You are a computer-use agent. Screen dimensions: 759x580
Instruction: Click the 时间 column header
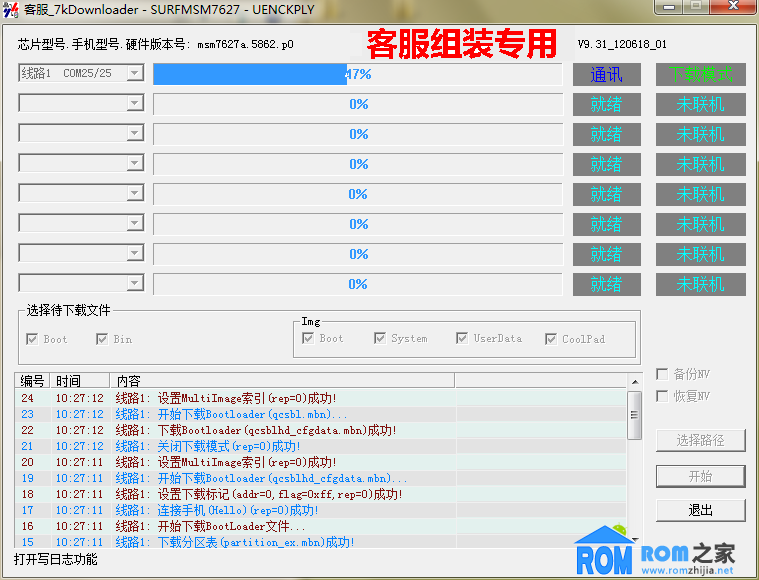80,381
